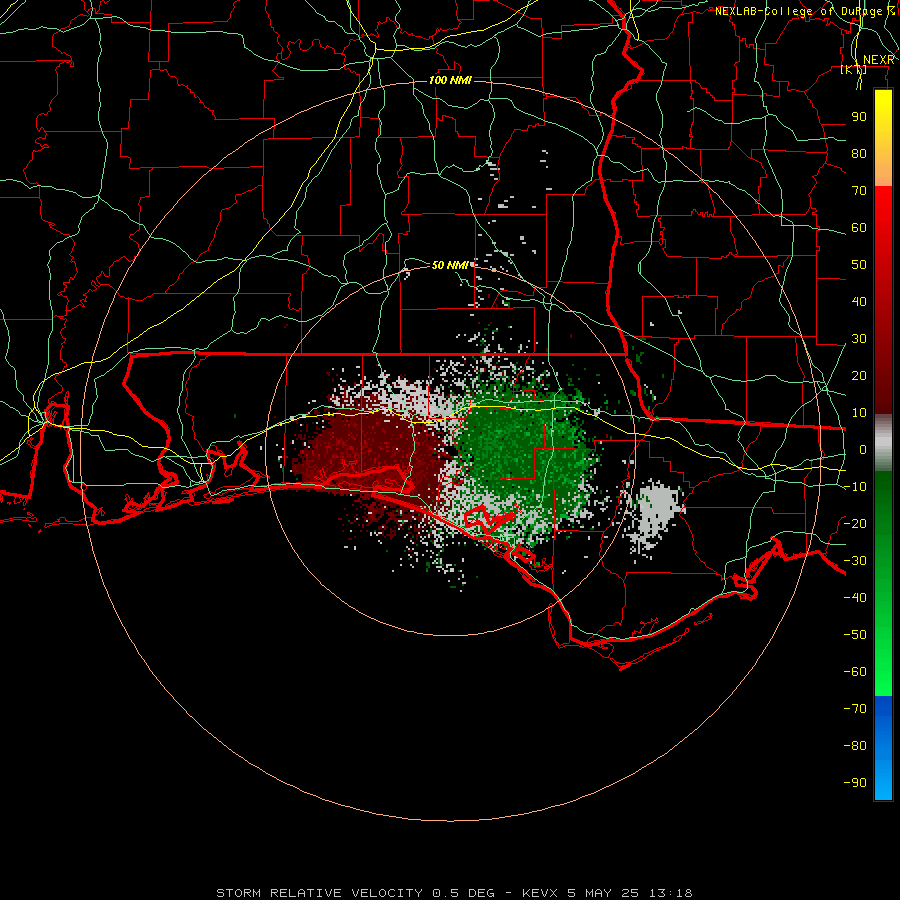Viewport: 900px width, 900px height.
Task: Click the 60 value on the color scale
Action: pos(859,227)
